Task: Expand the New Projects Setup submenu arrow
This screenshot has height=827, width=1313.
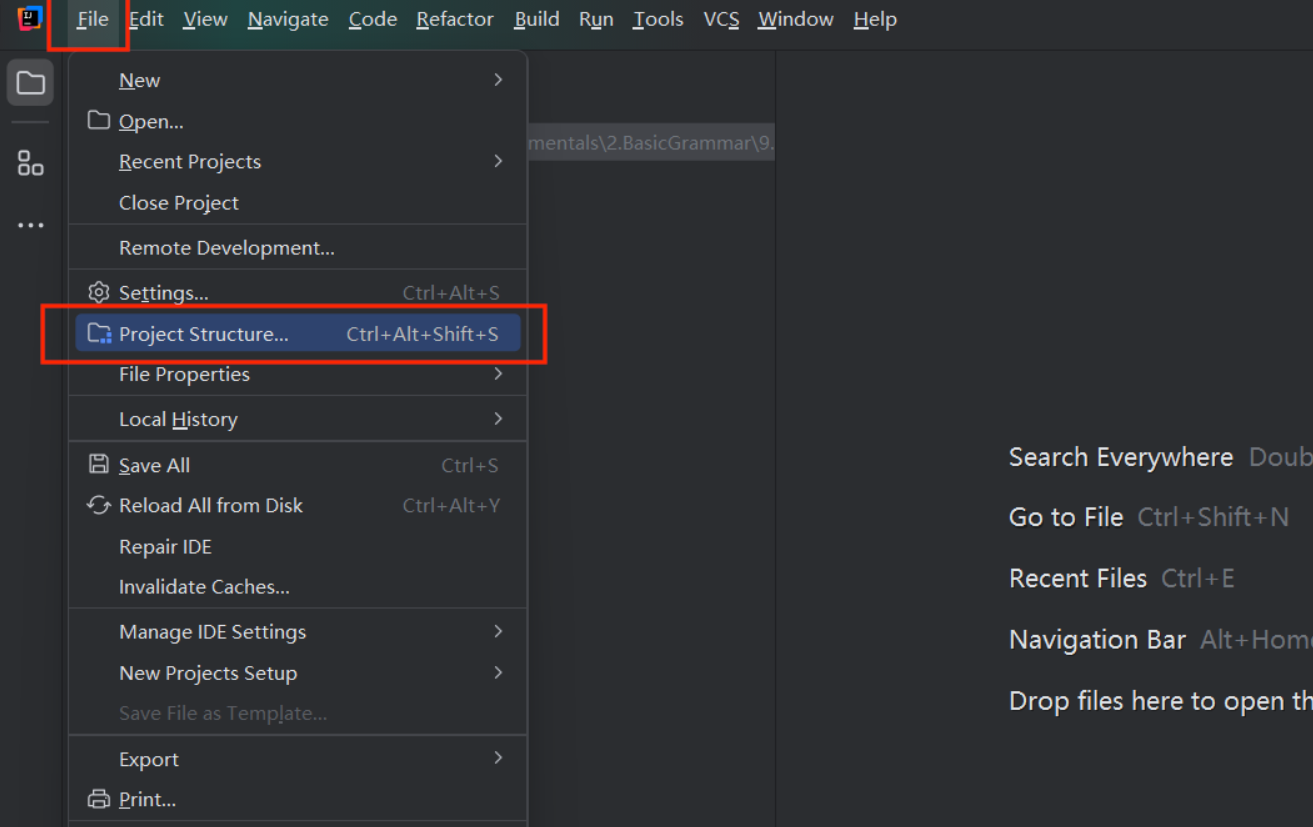Action: (498, 672)
